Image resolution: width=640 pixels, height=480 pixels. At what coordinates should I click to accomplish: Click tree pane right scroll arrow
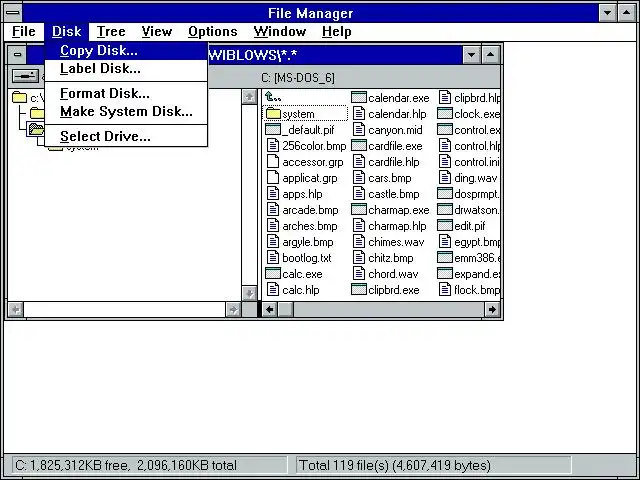233,309
